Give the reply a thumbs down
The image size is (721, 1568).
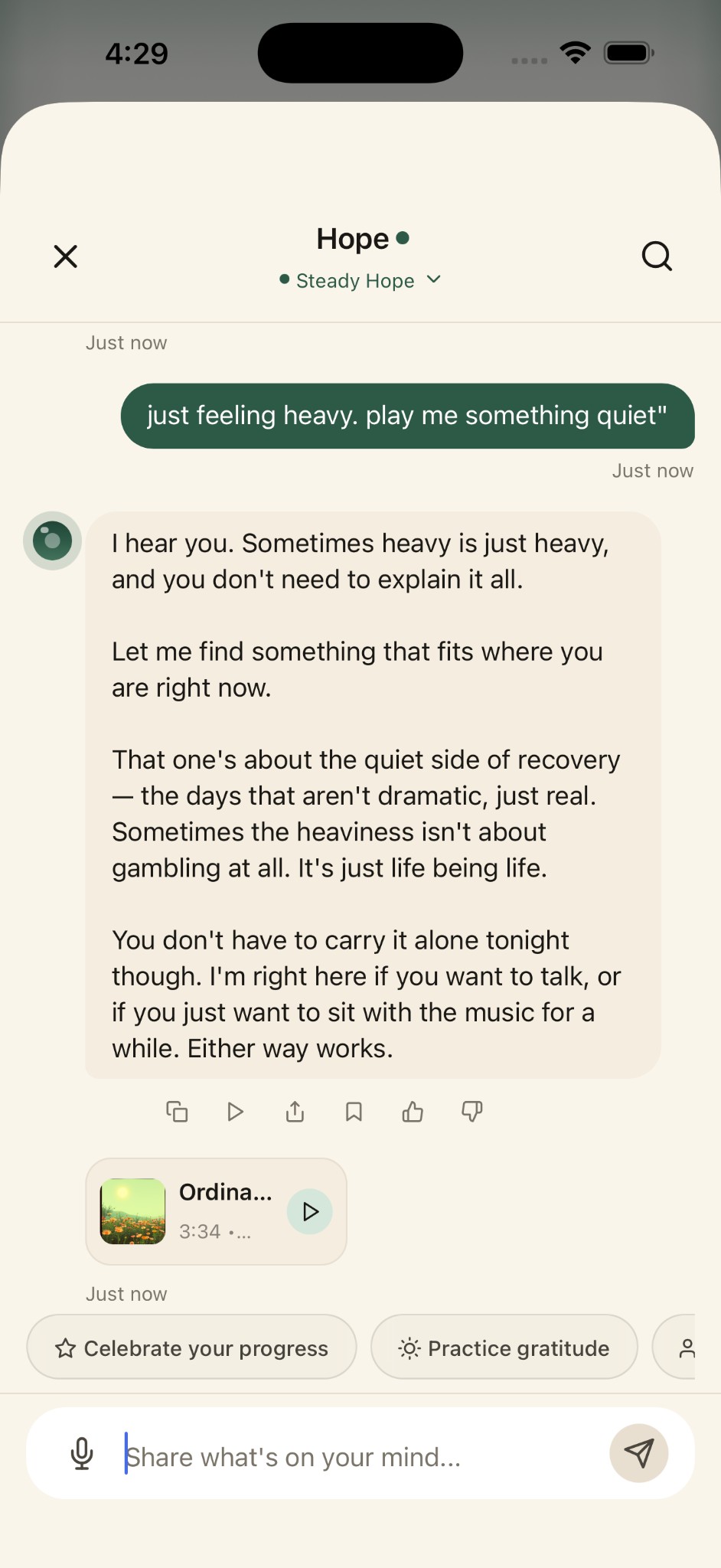click(x=471, y=1111)
